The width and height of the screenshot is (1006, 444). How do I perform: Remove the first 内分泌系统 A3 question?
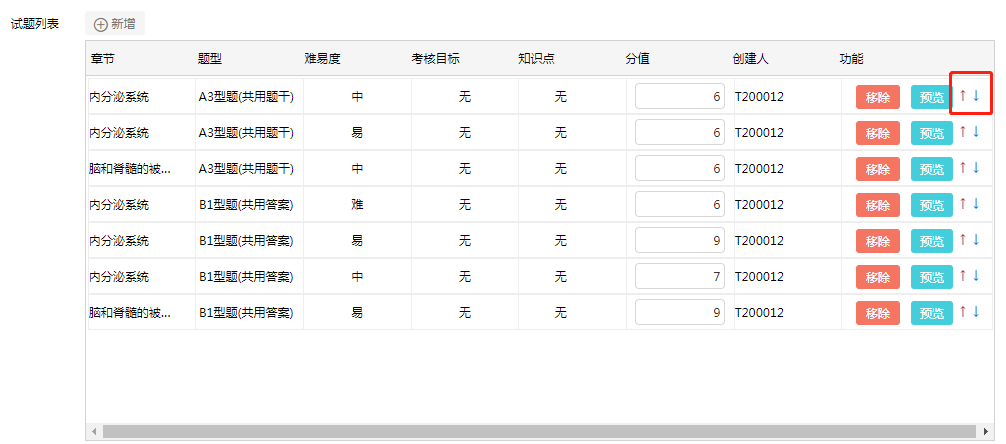click(877, 97)
